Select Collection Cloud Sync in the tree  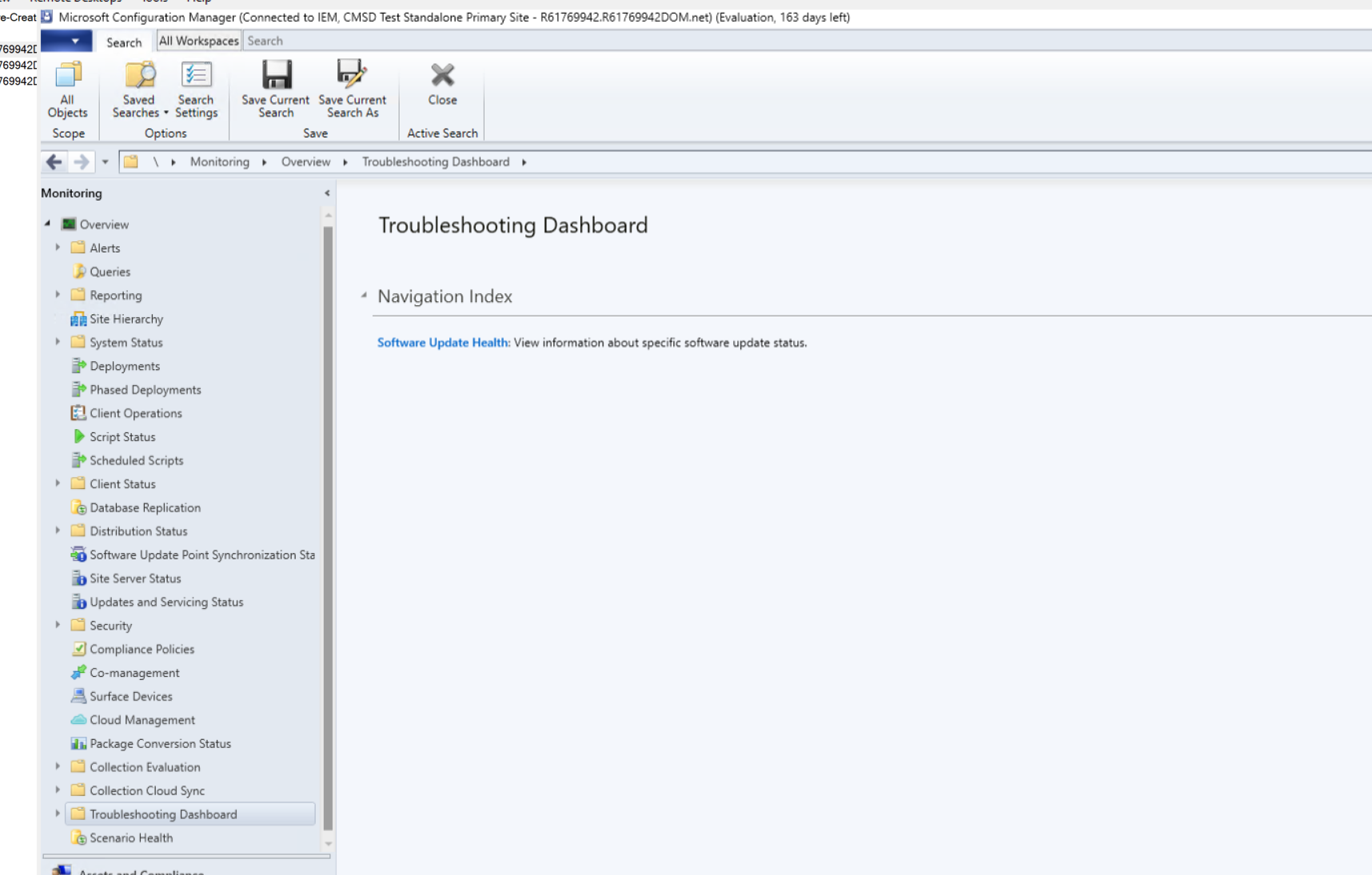pos(147,791)
